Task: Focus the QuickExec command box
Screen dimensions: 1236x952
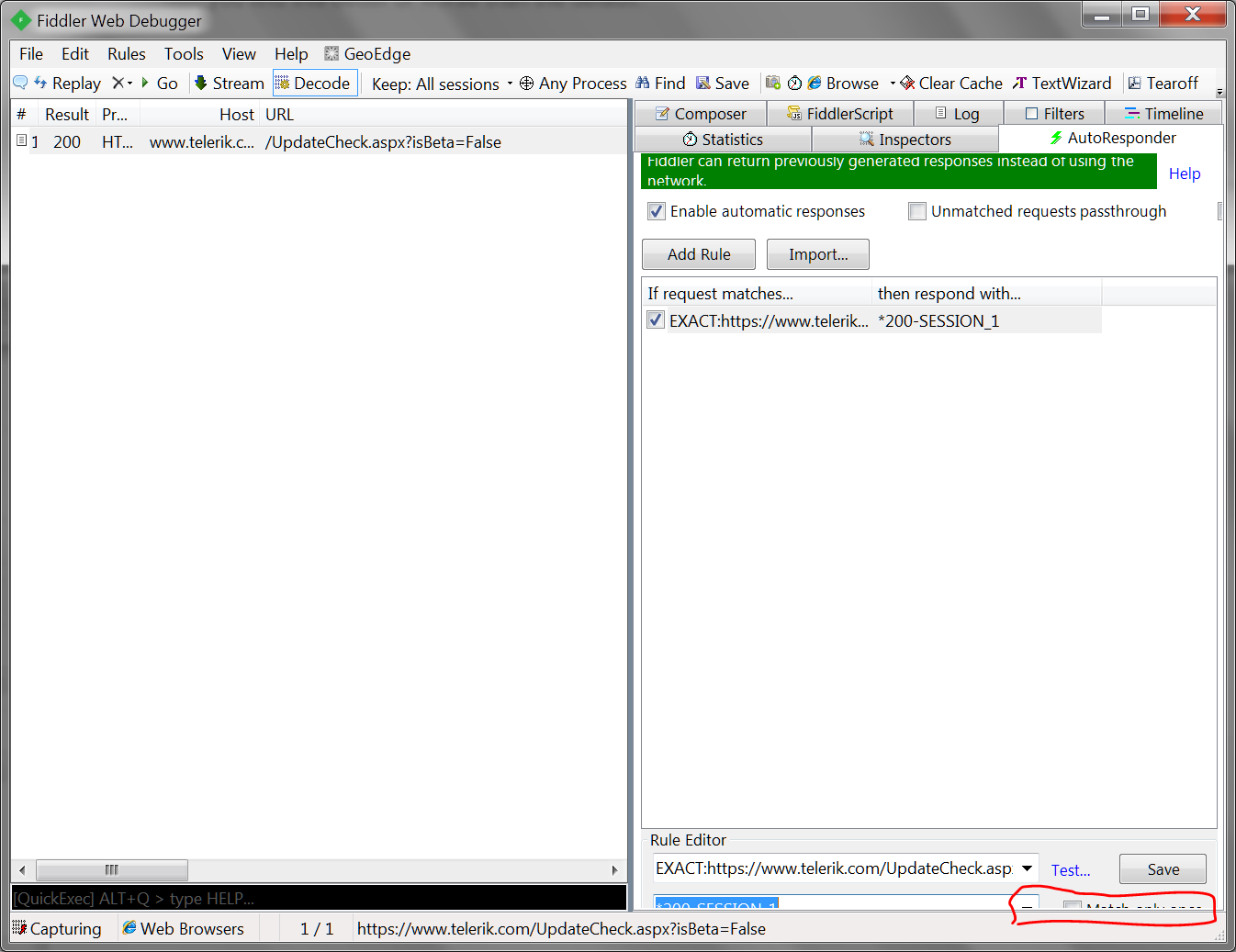Action: tap(320, 898)
